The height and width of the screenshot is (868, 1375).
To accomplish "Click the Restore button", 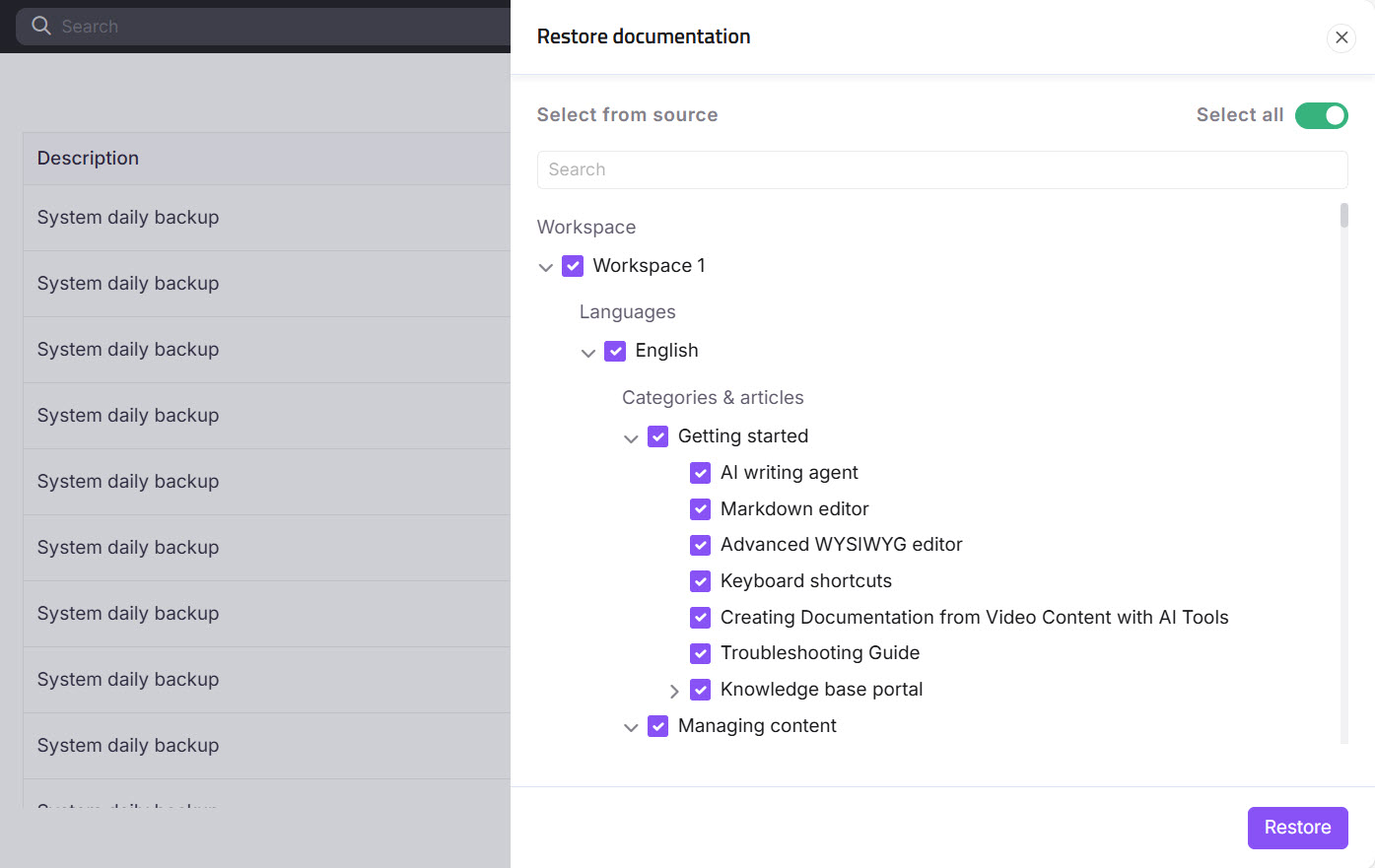I will [x=1297, y=828].
